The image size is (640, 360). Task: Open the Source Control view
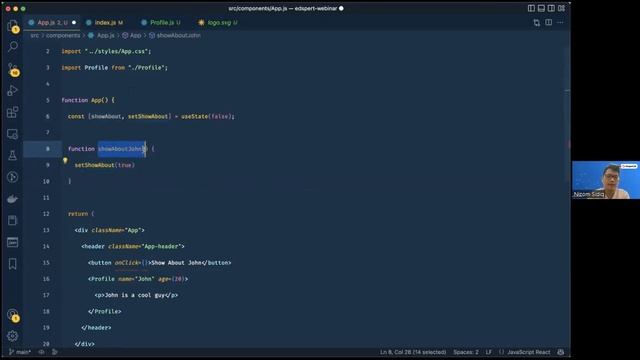point(13,69)
